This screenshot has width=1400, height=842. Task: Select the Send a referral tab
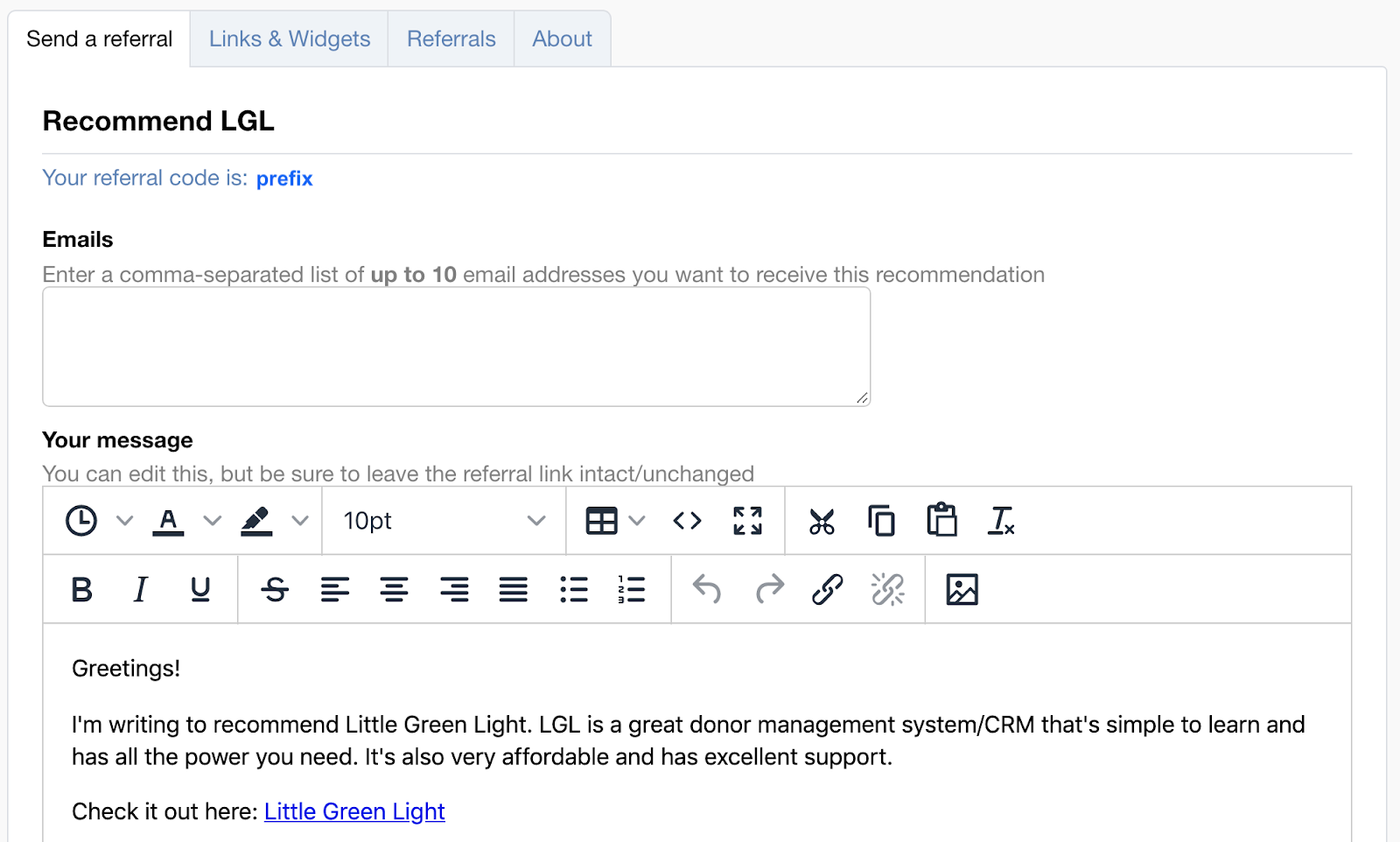point(100,39)
